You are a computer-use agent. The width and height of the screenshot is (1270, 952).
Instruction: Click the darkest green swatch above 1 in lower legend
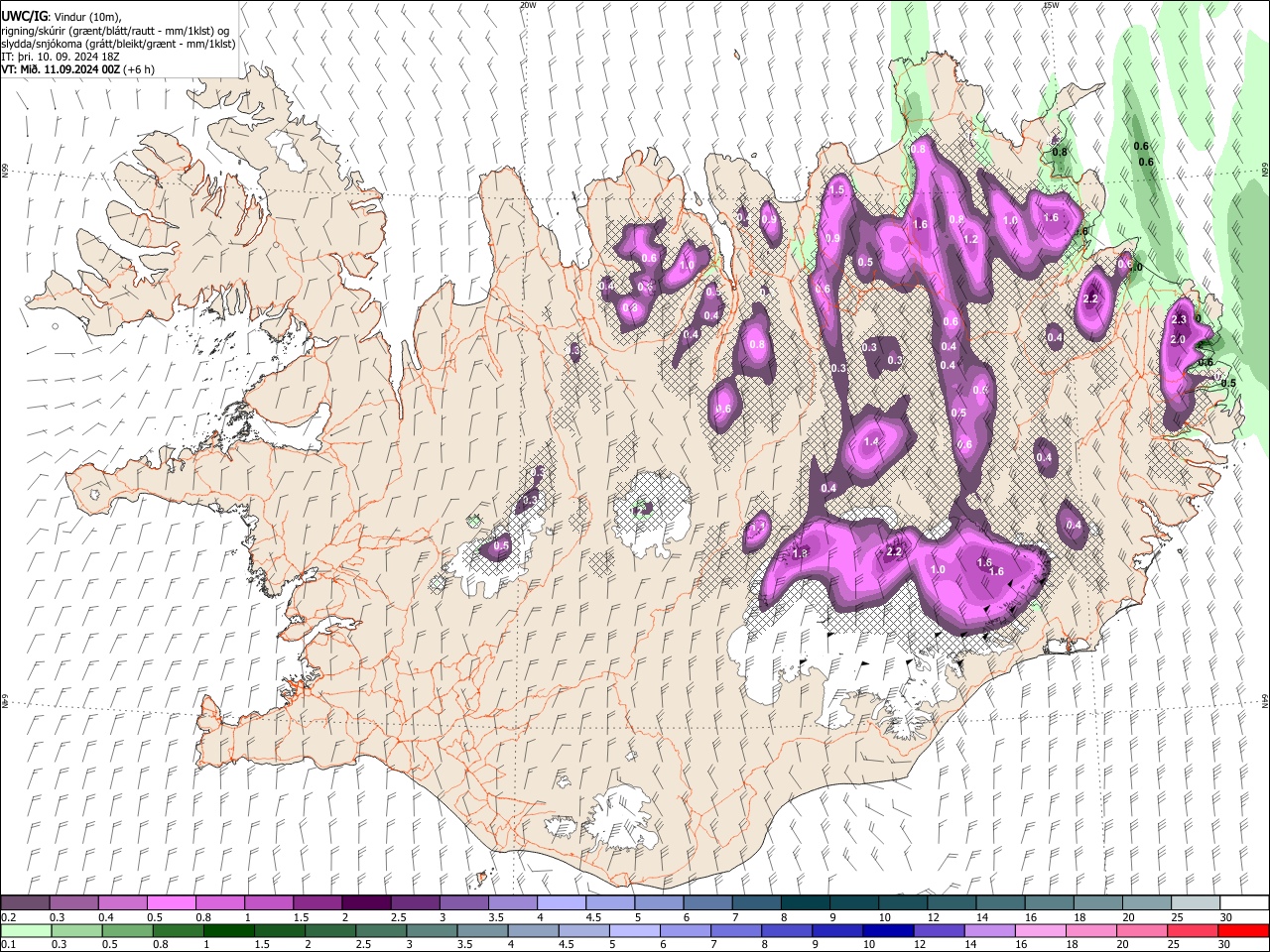(228, 931)
